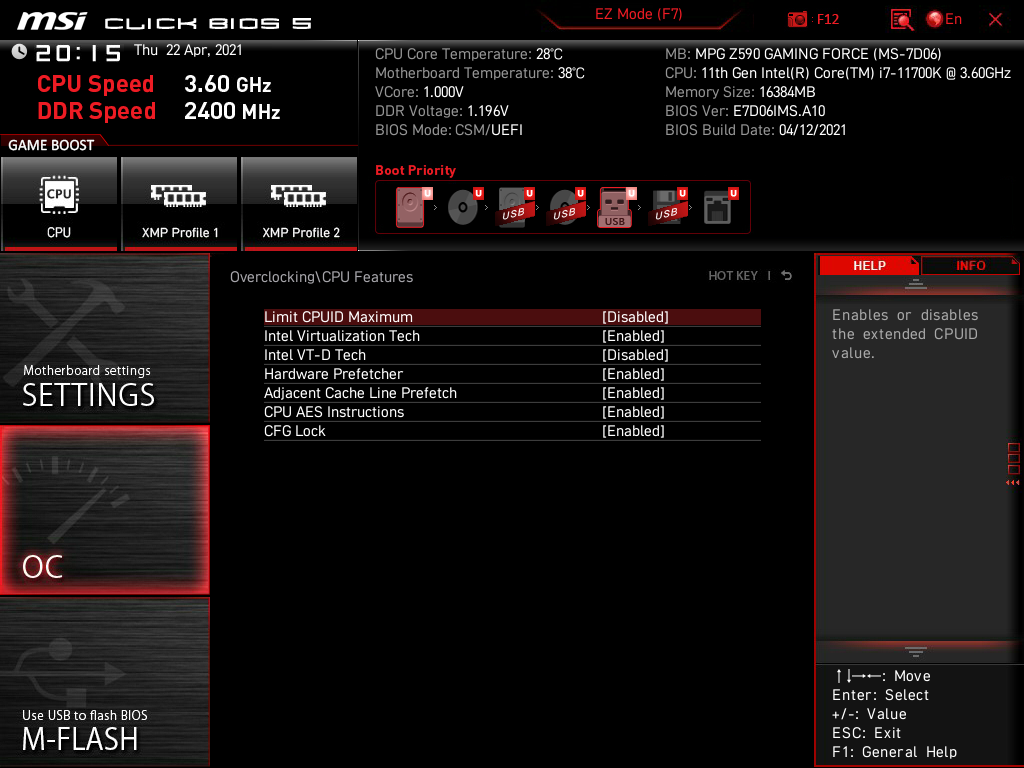This screenshot has height=768, width=1024.
Task: Select the CPU AES Instructions label
Action: [334, 411]
